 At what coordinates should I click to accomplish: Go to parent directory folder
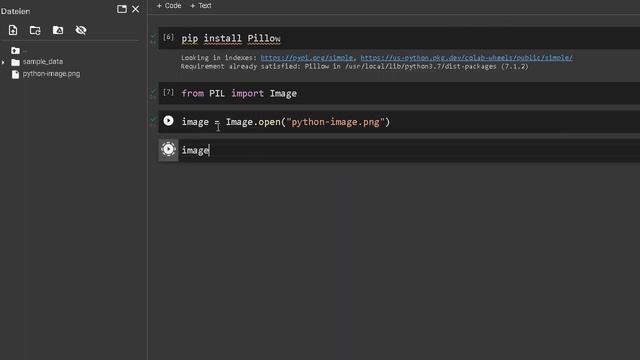tap(18, 51)
